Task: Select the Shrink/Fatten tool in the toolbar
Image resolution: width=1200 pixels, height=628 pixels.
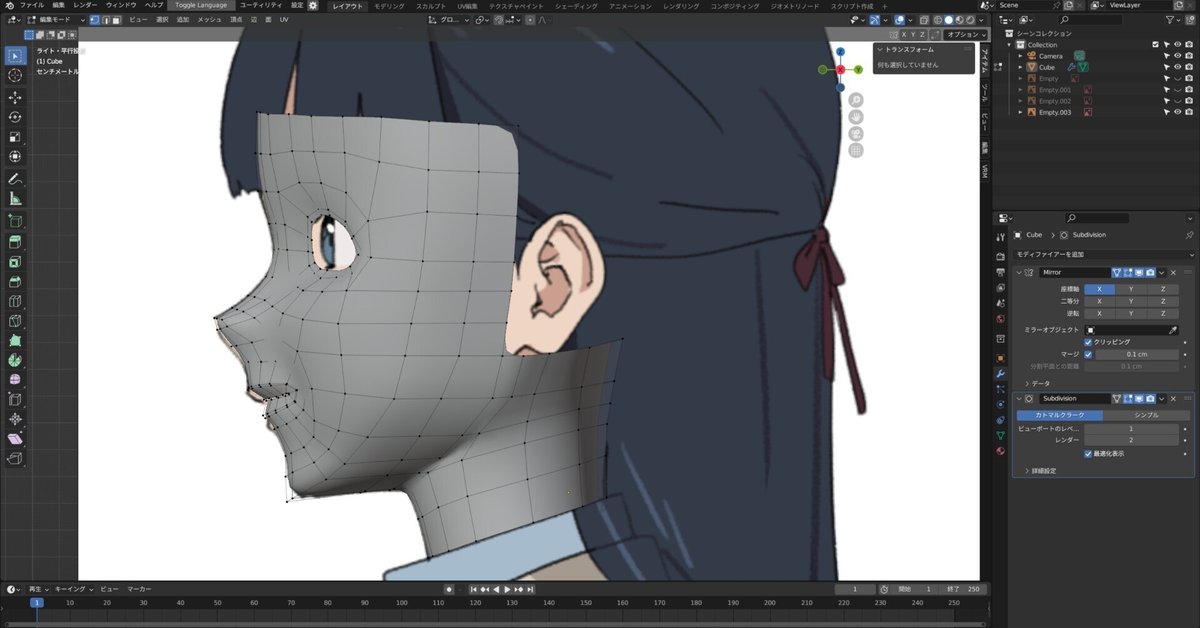Action: pyautogui.click(x=15, y=420)
